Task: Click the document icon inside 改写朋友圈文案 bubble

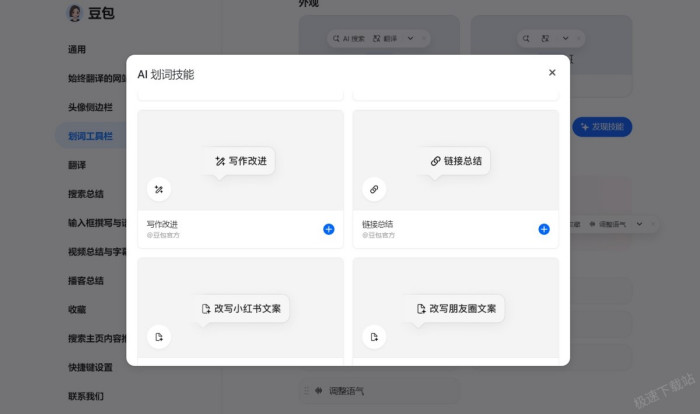Action: (421, 309)
